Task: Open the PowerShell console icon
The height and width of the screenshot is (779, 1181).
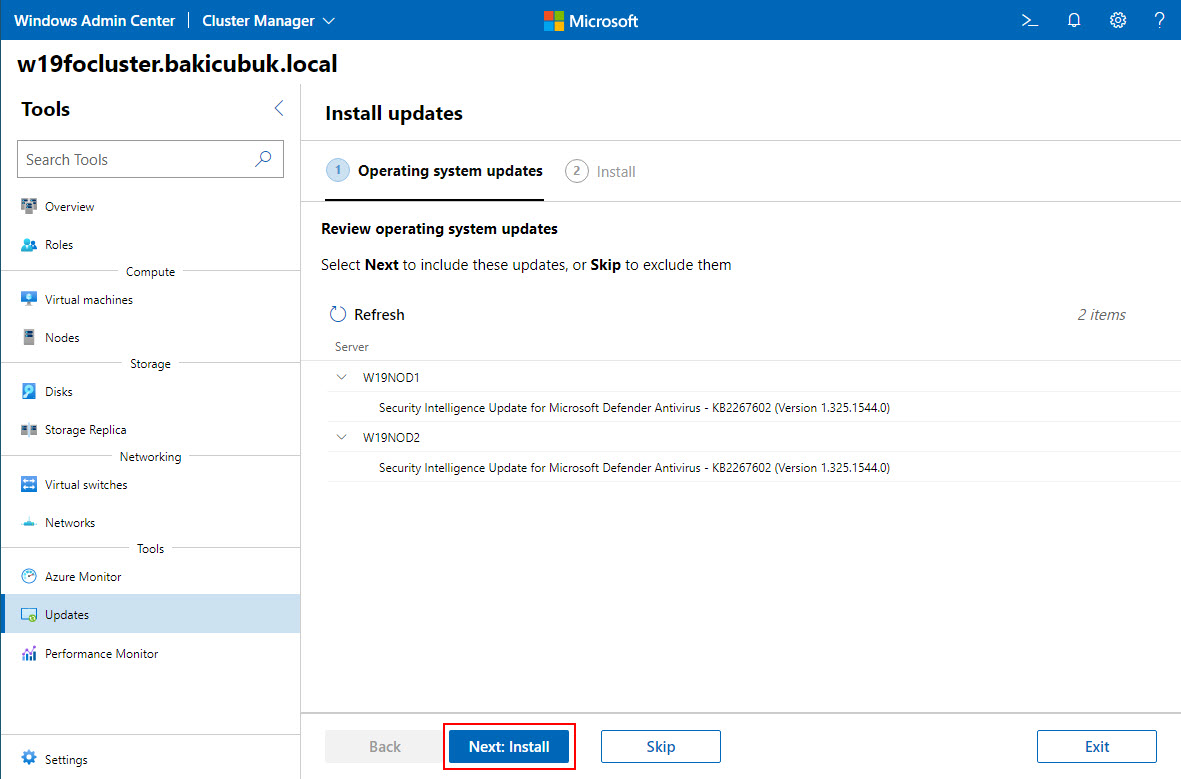Action: (1030, 20)
